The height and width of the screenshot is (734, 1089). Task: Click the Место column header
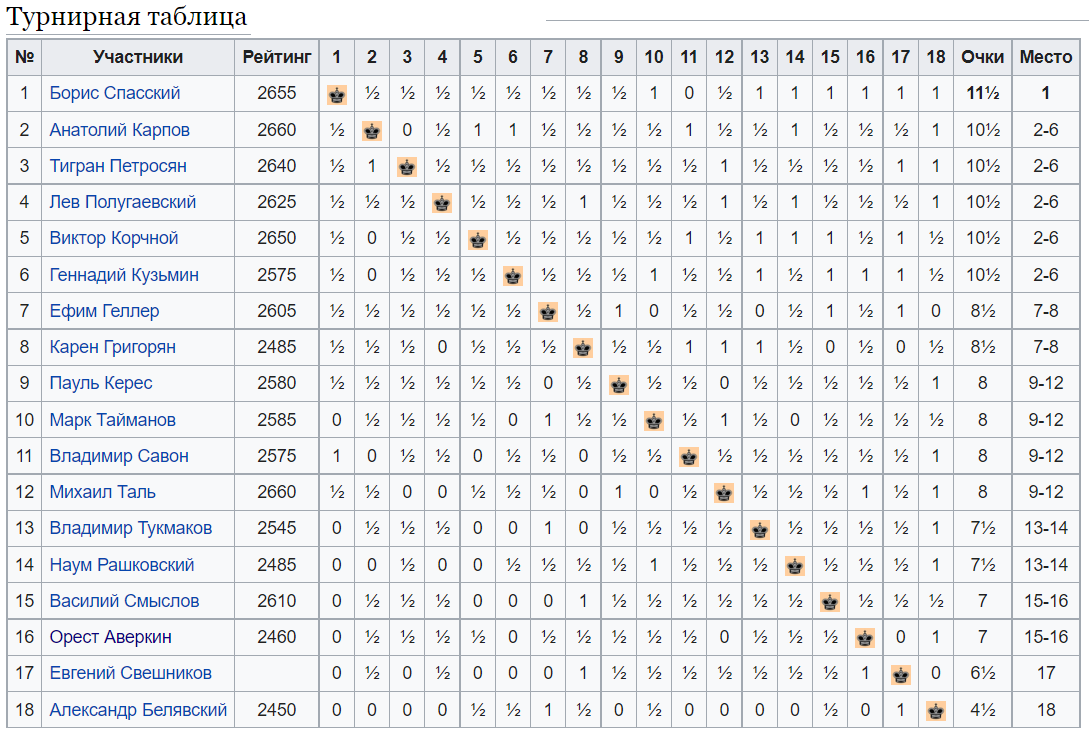point(1046,57)
